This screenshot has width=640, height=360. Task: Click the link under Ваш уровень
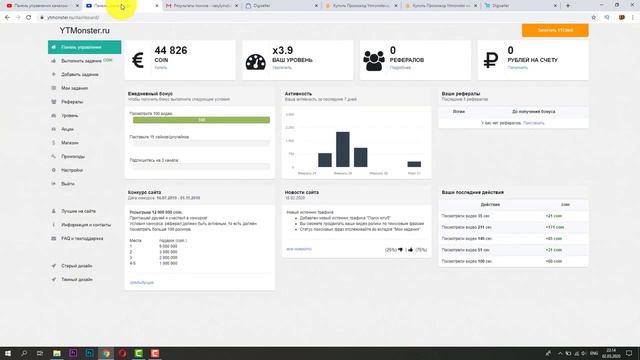coord(282,68)
